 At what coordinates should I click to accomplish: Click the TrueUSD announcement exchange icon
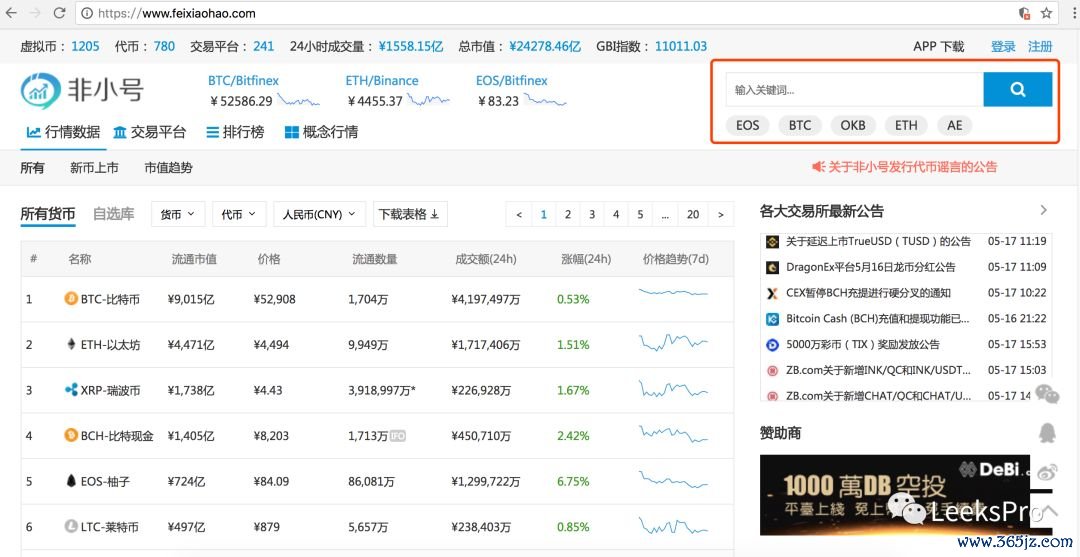coord(772,242)
